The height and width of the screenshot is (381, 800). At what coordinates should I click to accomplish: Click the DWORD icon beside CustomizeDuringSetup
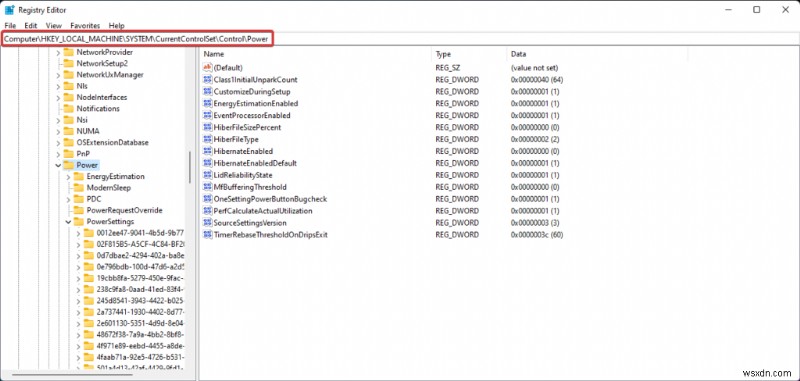[207, 91]
